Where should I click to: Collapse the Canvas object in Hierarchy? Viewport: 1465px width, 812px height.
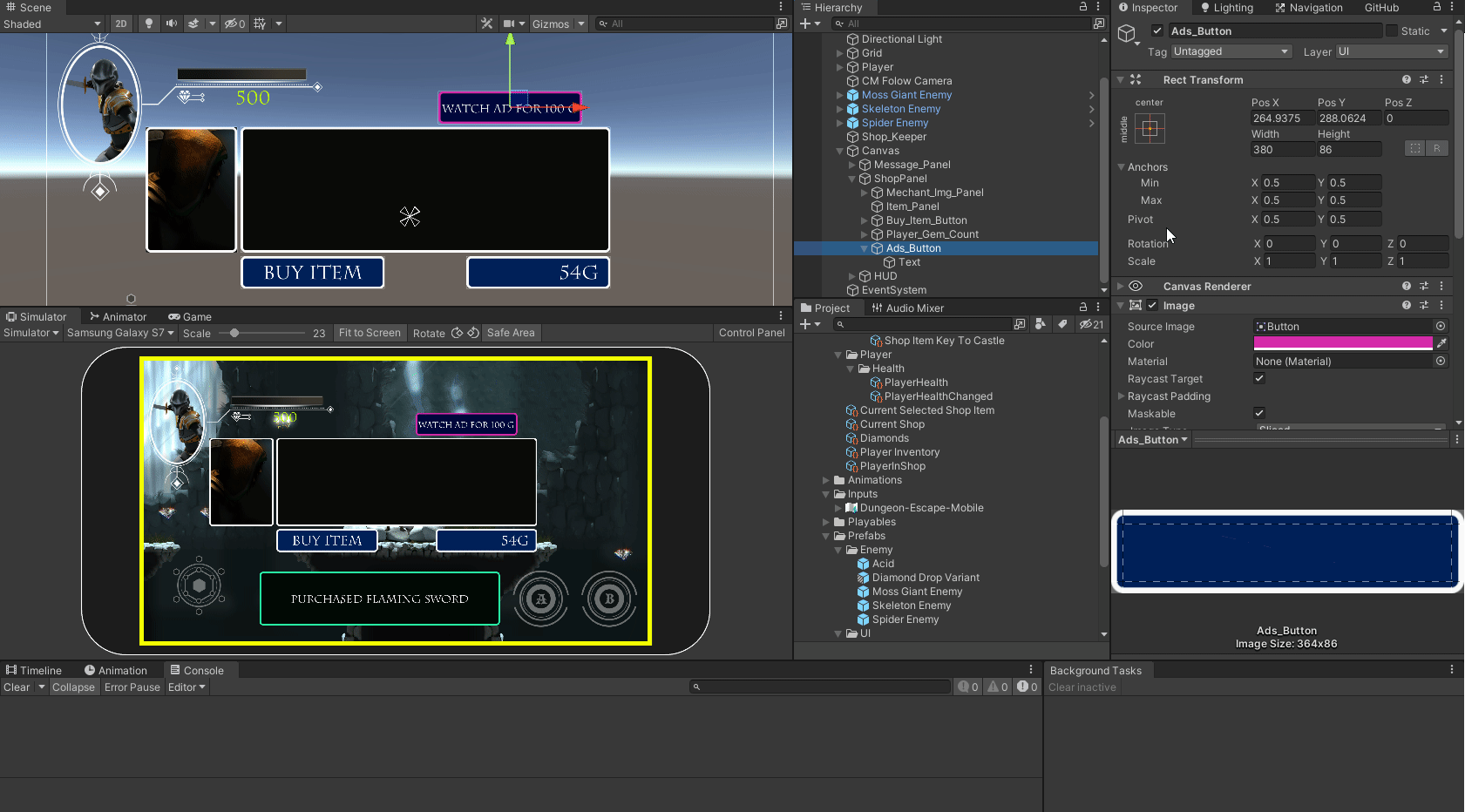tap(840, 151)
